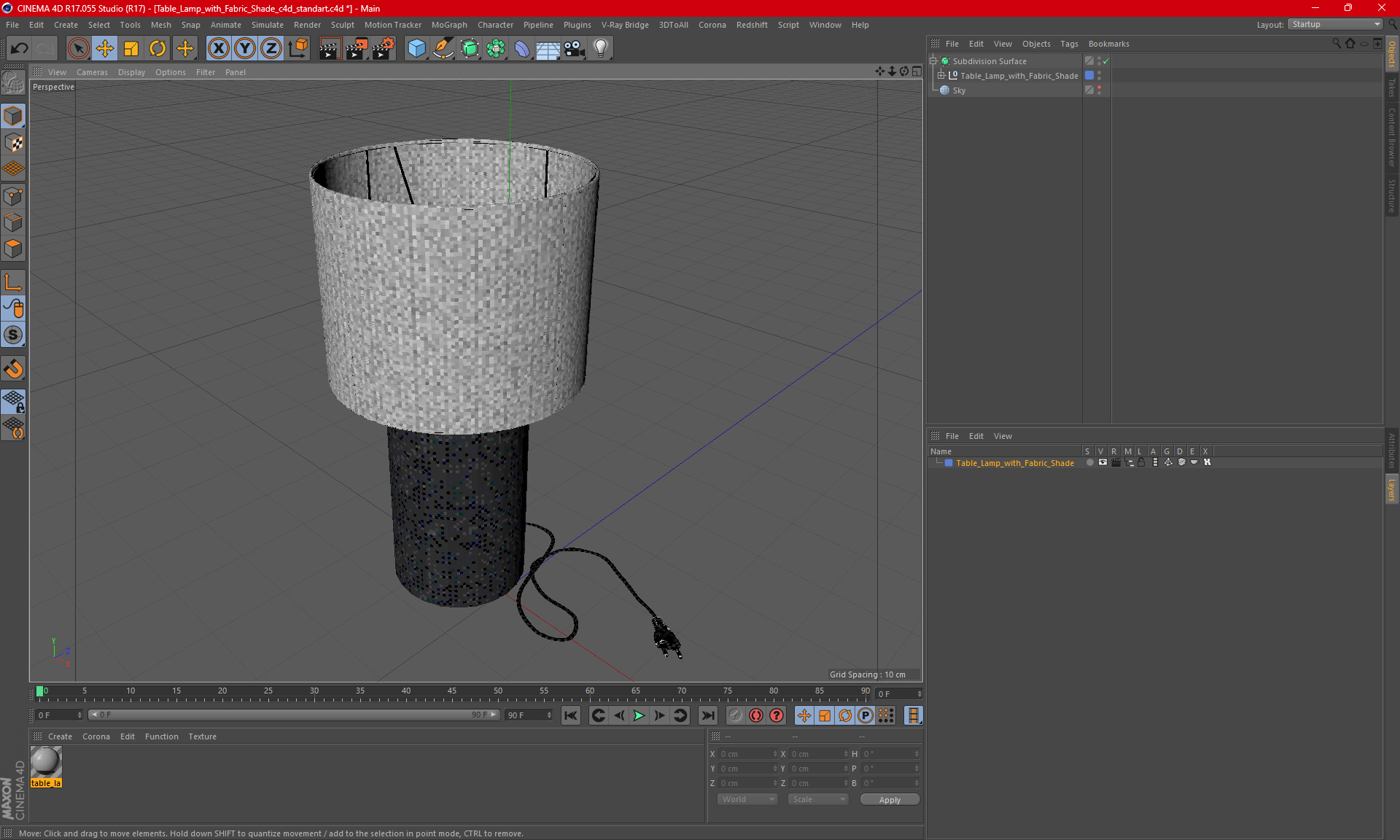Screen dimensions: 1400x840
Task: Toggle Table_Lamp layer view visibility
Action: (1102, 462)
